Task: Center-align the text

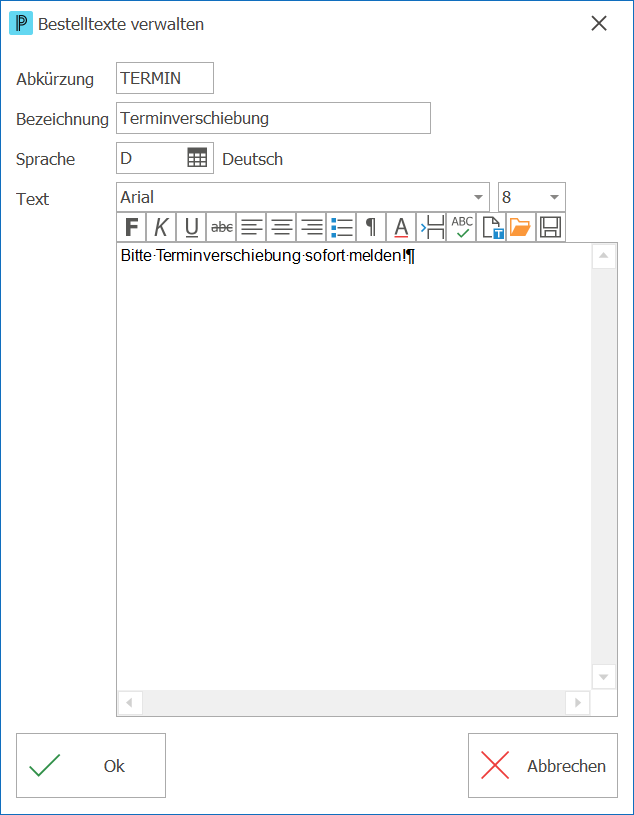Action: tap(282, 227)
